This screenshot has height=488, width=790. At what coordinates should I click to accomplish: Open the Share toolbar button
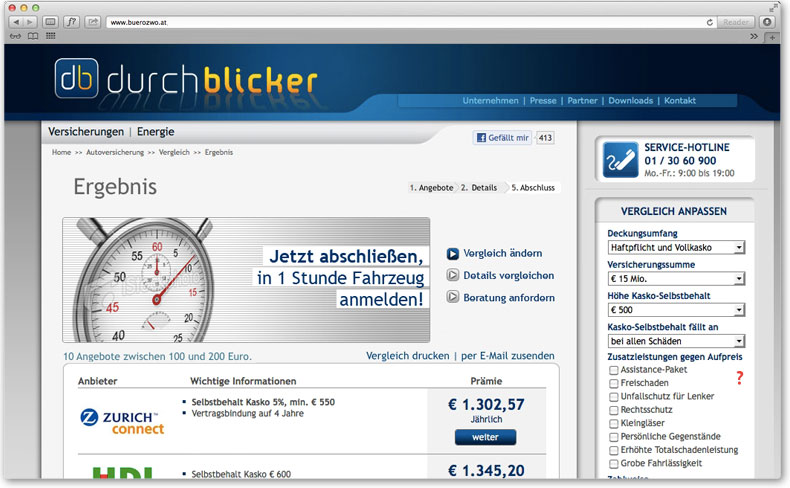(x=93, y=22)
